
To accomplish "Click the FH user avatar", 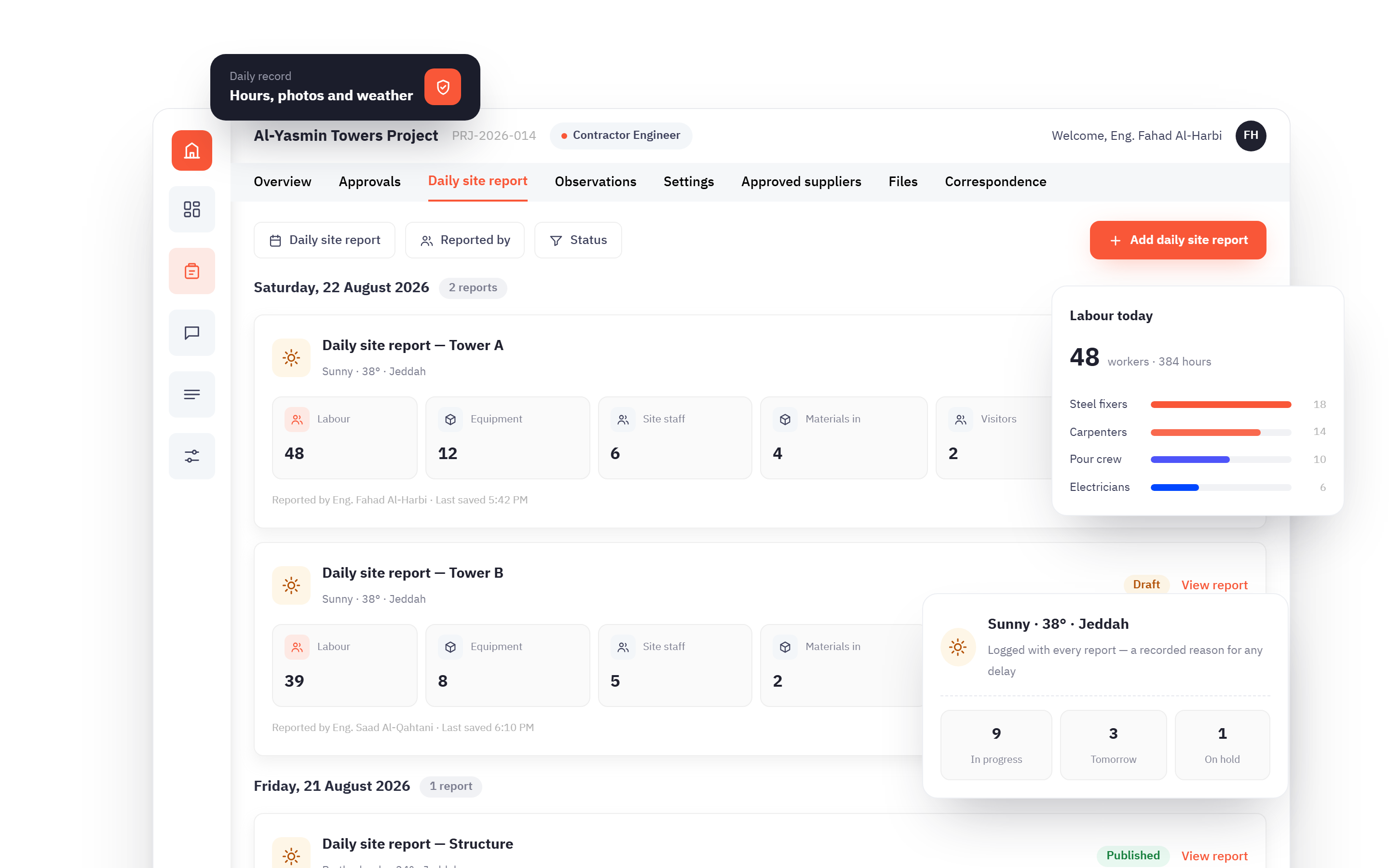I will pos(1251,136).
